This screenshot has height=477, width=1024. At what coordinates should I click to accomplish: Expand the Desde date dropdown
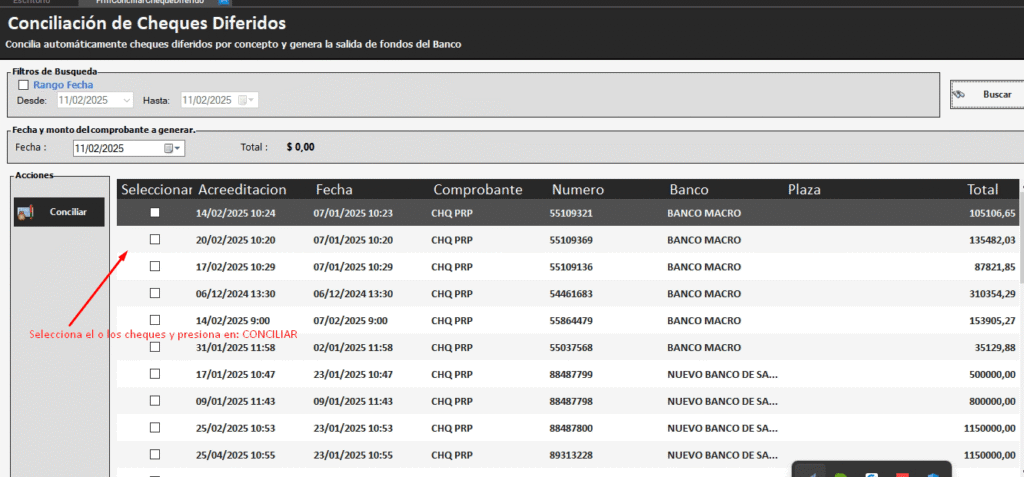[x=127, y=100]
